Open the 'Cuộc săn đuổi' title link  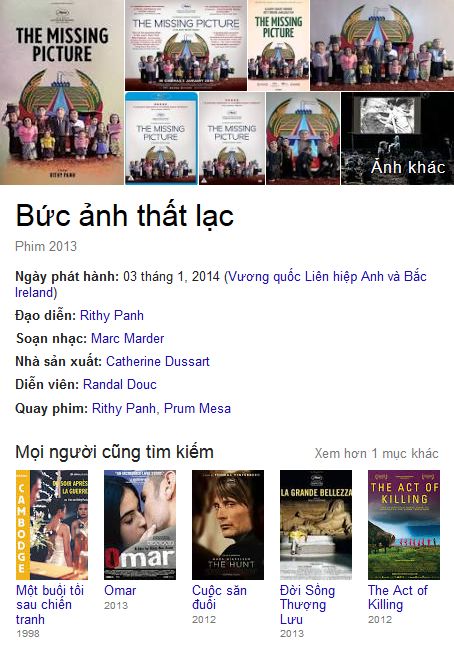click(x=219, y=597)
